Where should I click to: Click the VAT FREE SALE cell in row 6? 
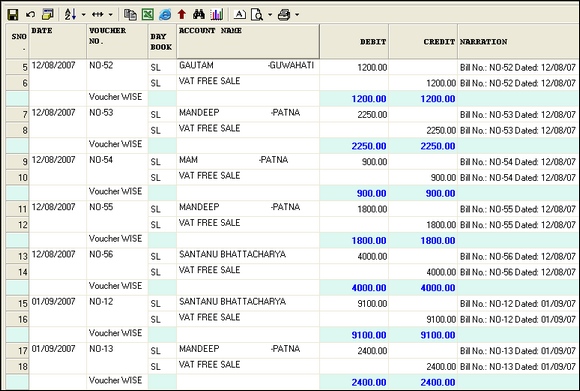tap(248, 82)
